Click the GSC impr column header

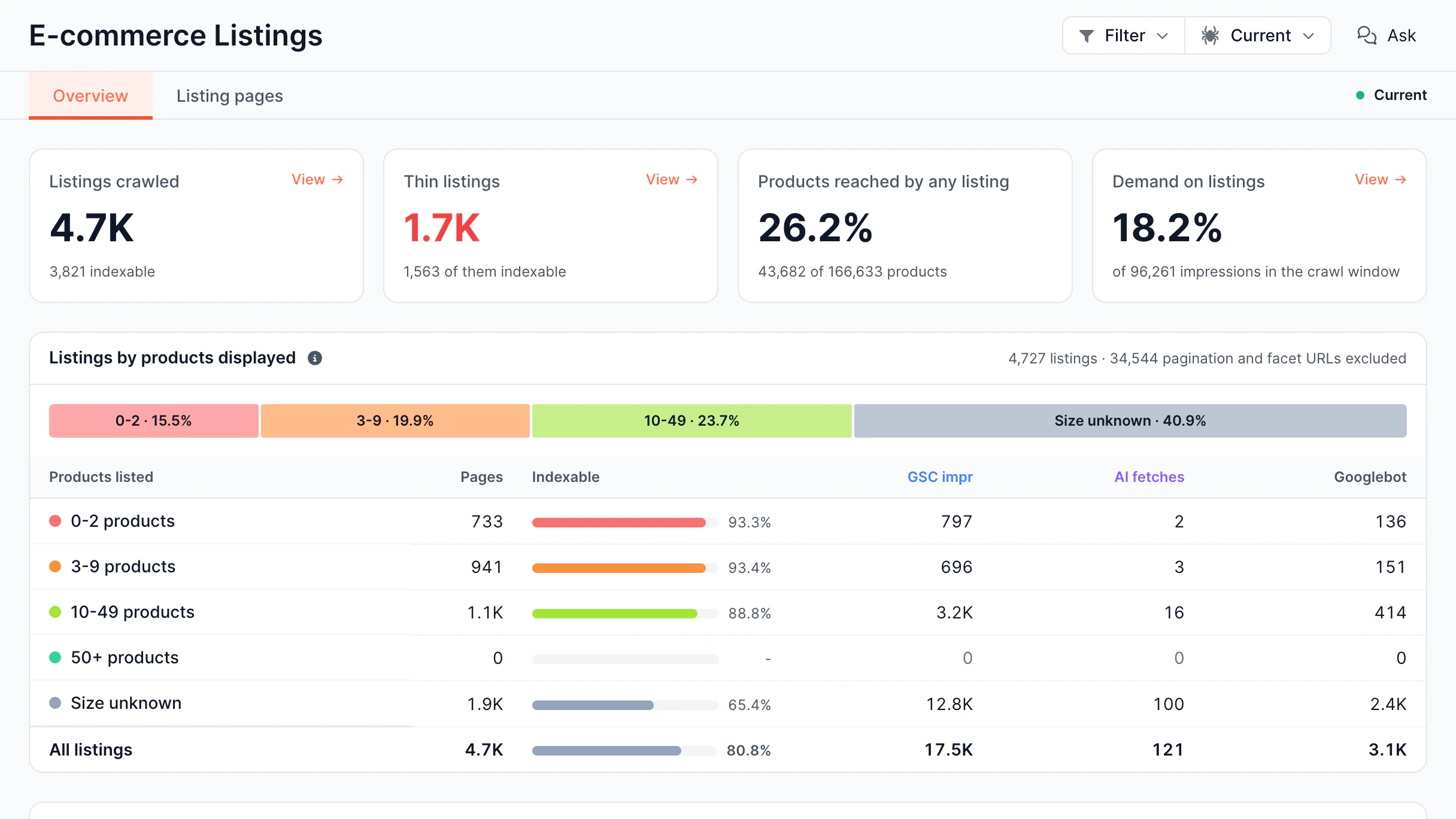click(940, 477)
